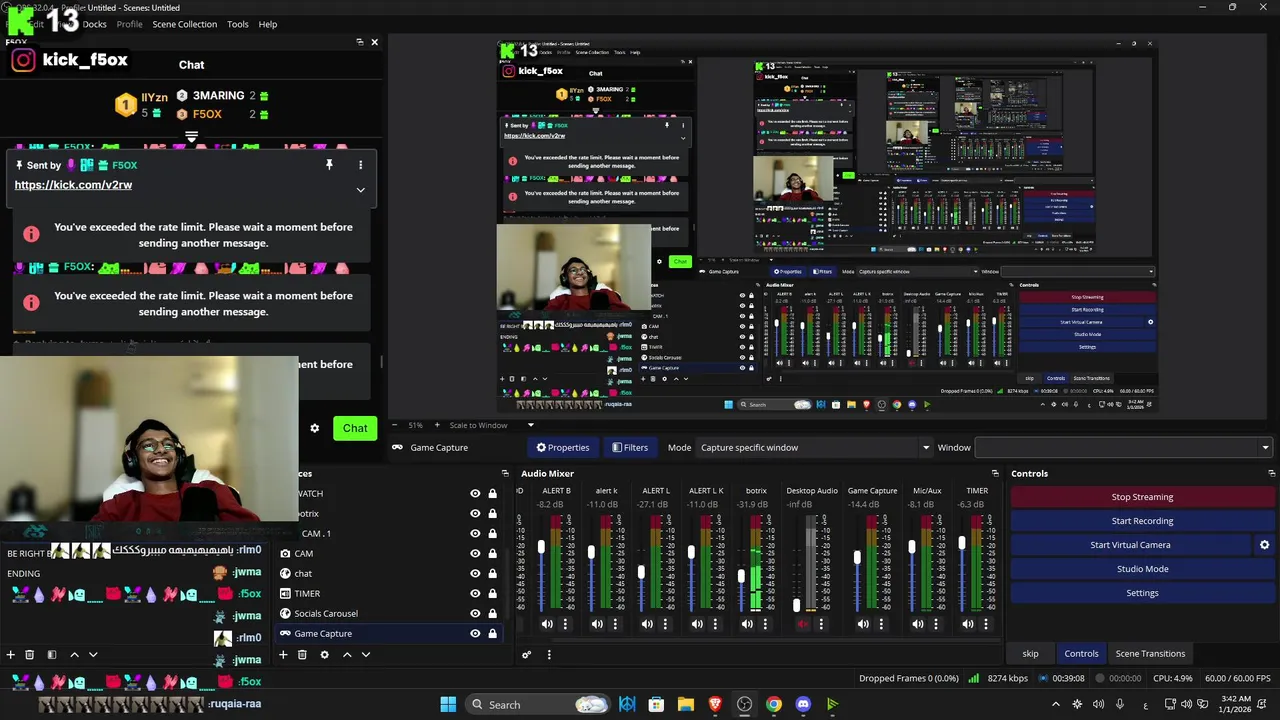Open the Docks menu

[94, 24]
